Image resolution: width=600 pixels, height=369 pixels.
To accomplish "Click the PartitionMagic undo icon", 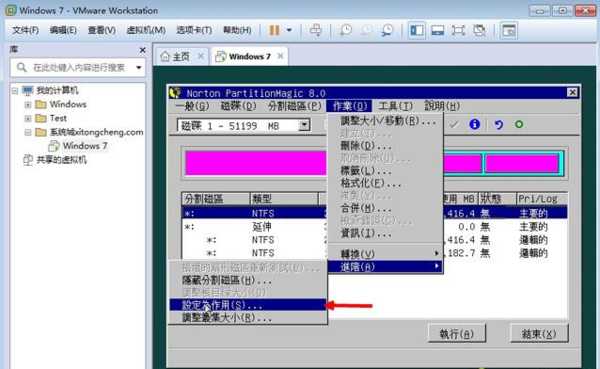I will tap(498, 124).
